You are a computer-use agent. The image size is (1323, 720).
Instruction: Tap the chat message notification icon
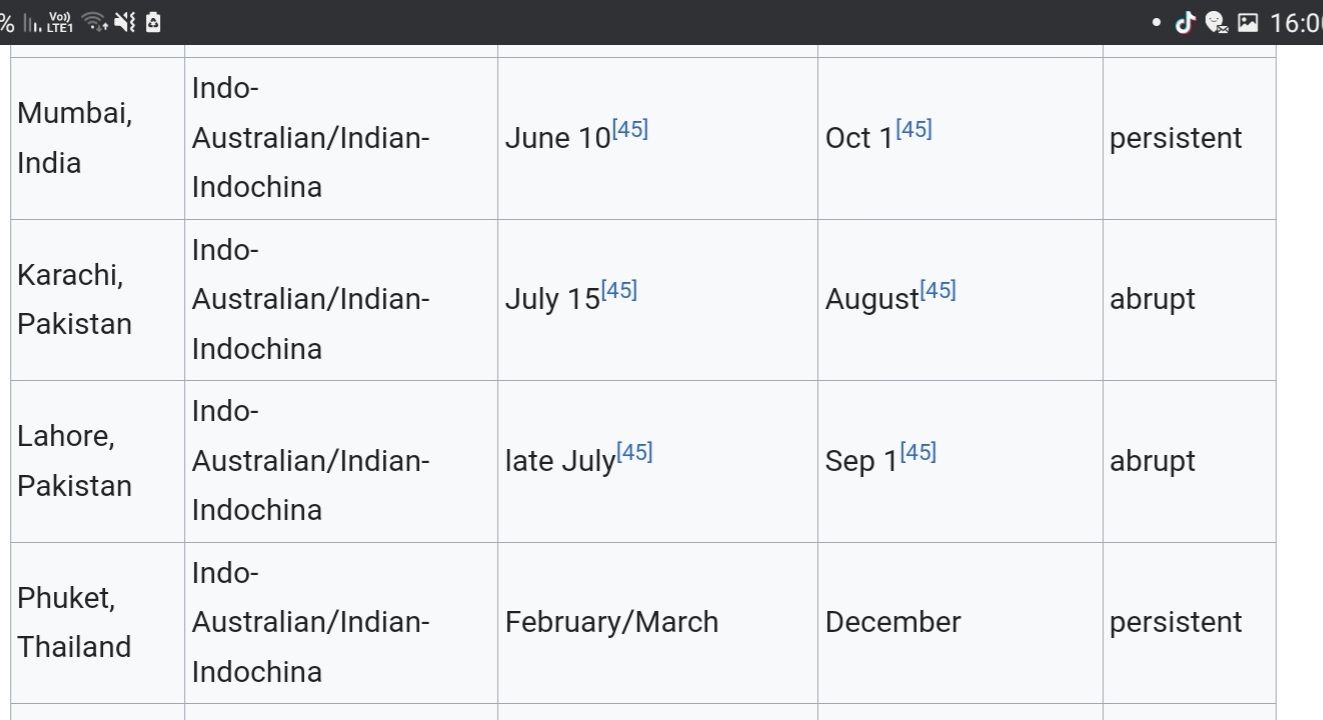pos(1216,22)
